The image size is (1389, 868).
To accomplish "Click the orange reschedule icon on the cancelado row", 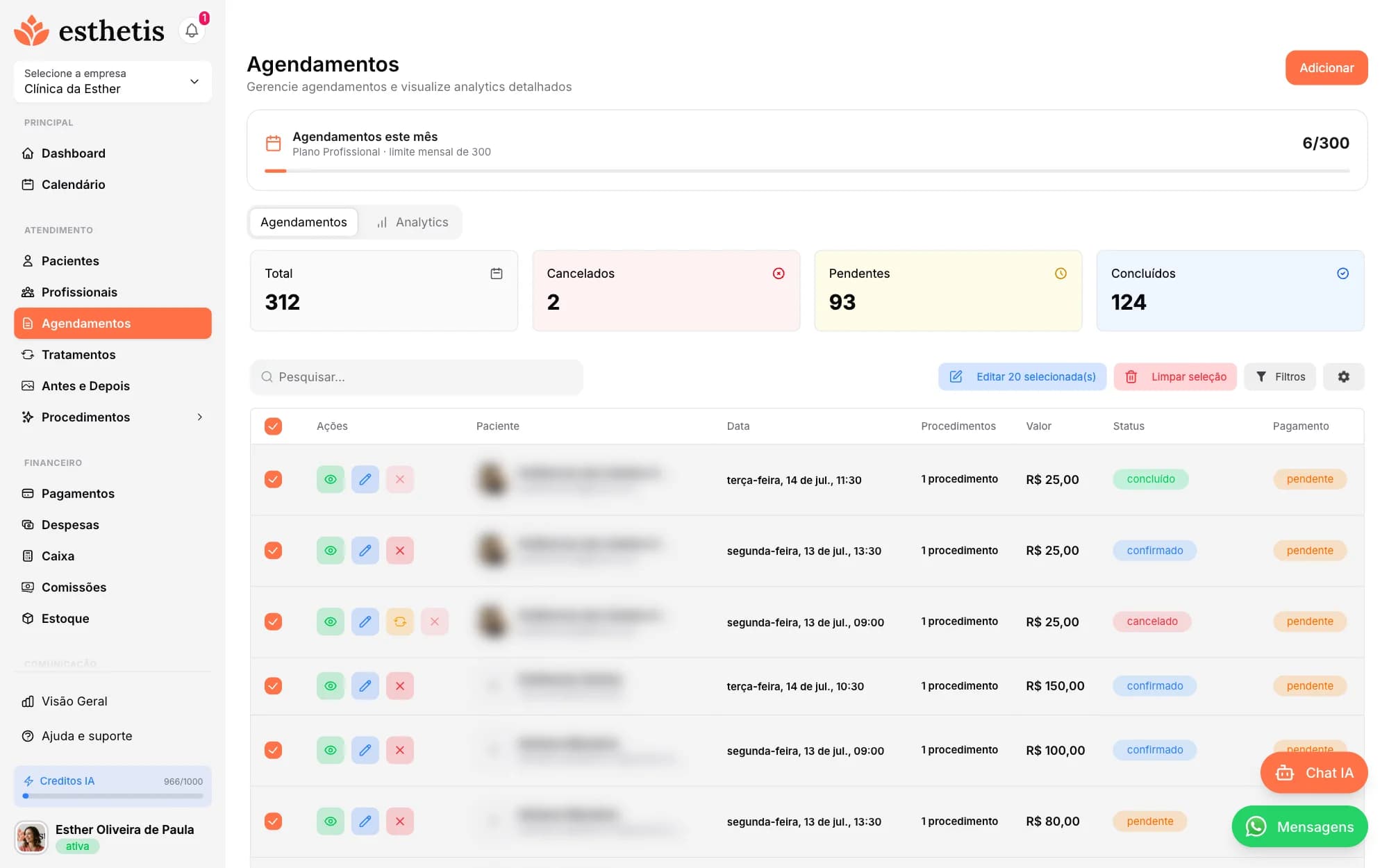I will [400, 621].
